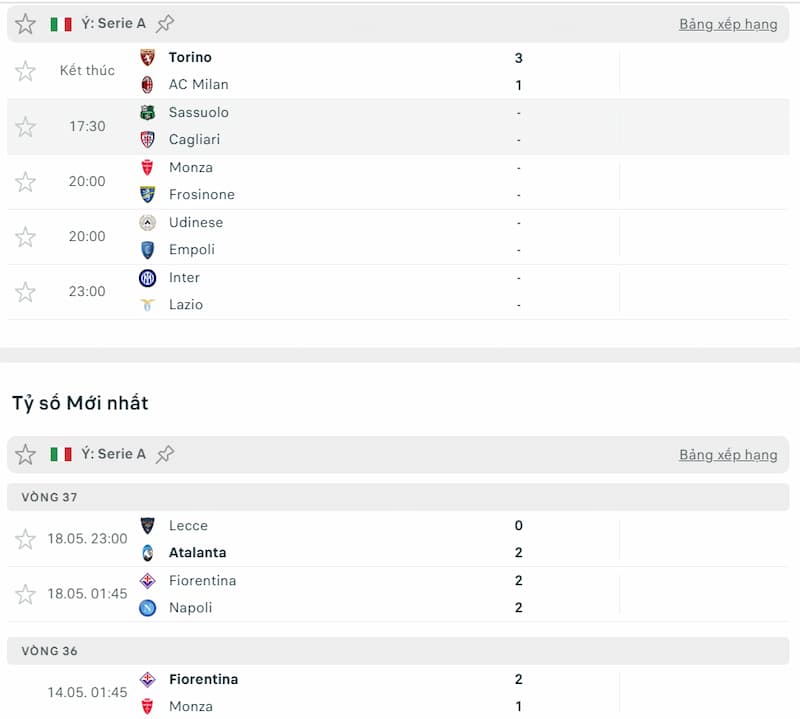This screenshot has width=800, height=719.
Task: Click the Inter club badge
Action: 148,278
